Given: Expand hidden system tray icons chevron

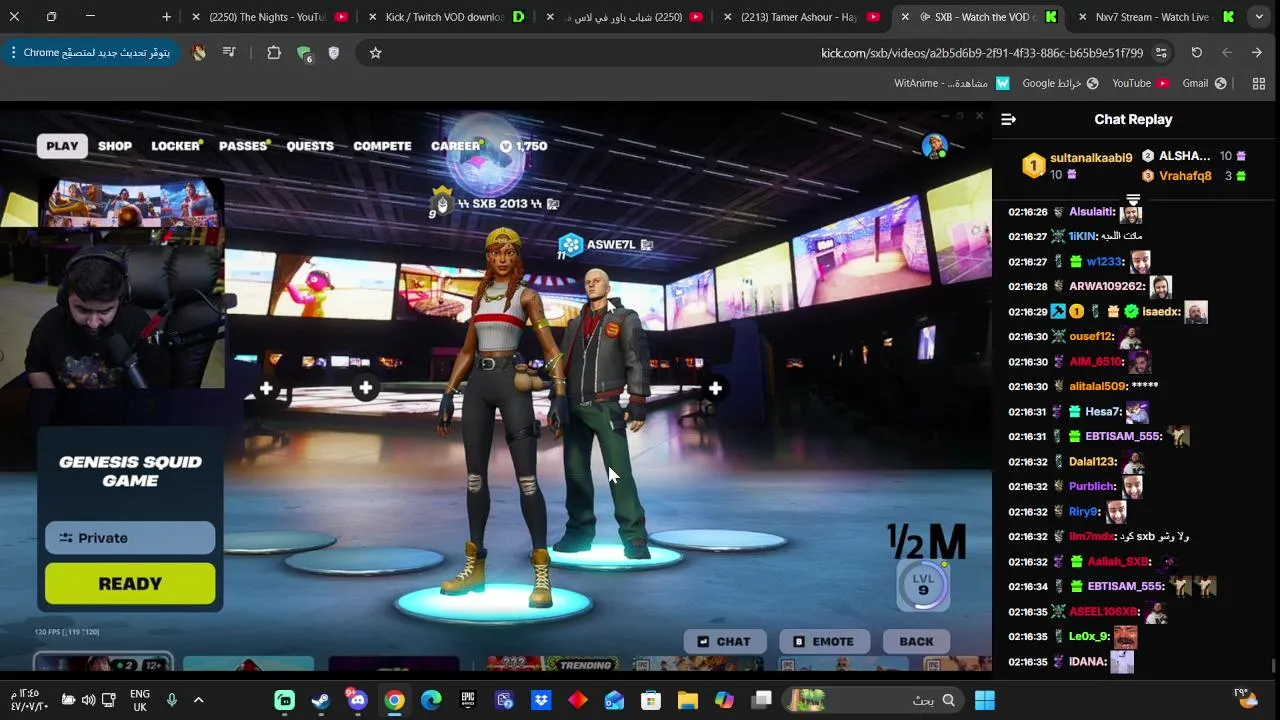Looking at the screenshot, I should tap(198, 700).
